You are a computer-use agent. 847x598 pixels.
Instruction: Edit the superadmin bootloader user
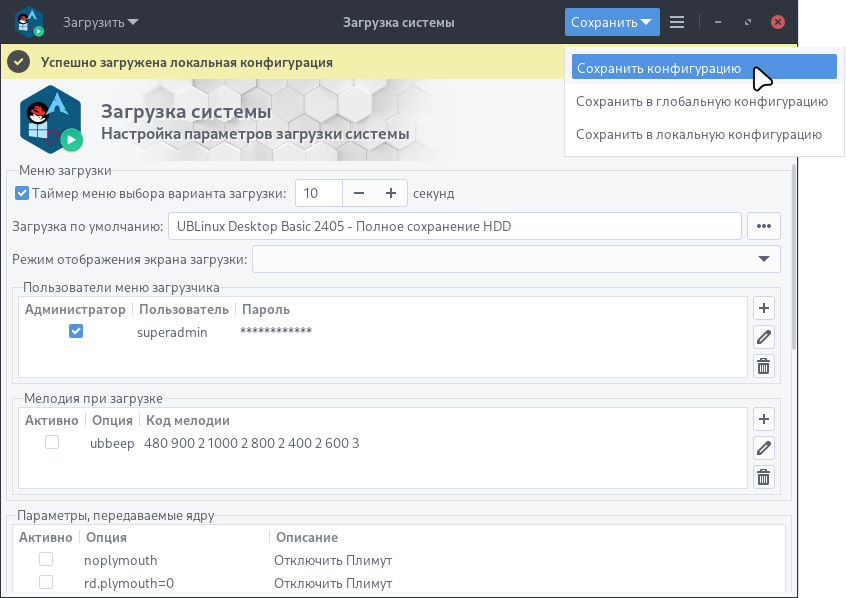(763, 338)
